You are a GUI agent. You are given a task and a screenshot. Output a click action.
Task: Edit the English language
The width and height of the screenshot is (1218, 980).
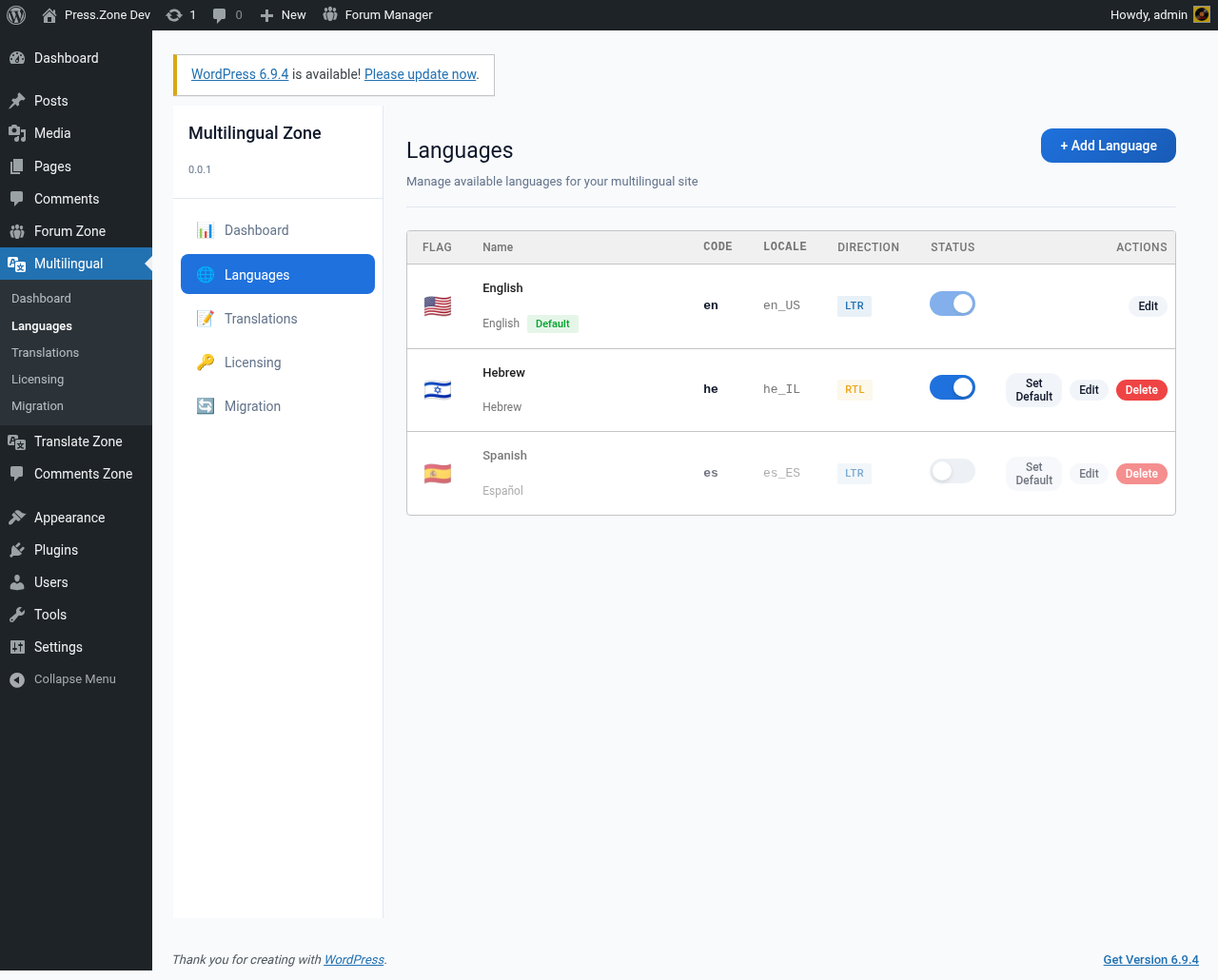pos(1148,306)
